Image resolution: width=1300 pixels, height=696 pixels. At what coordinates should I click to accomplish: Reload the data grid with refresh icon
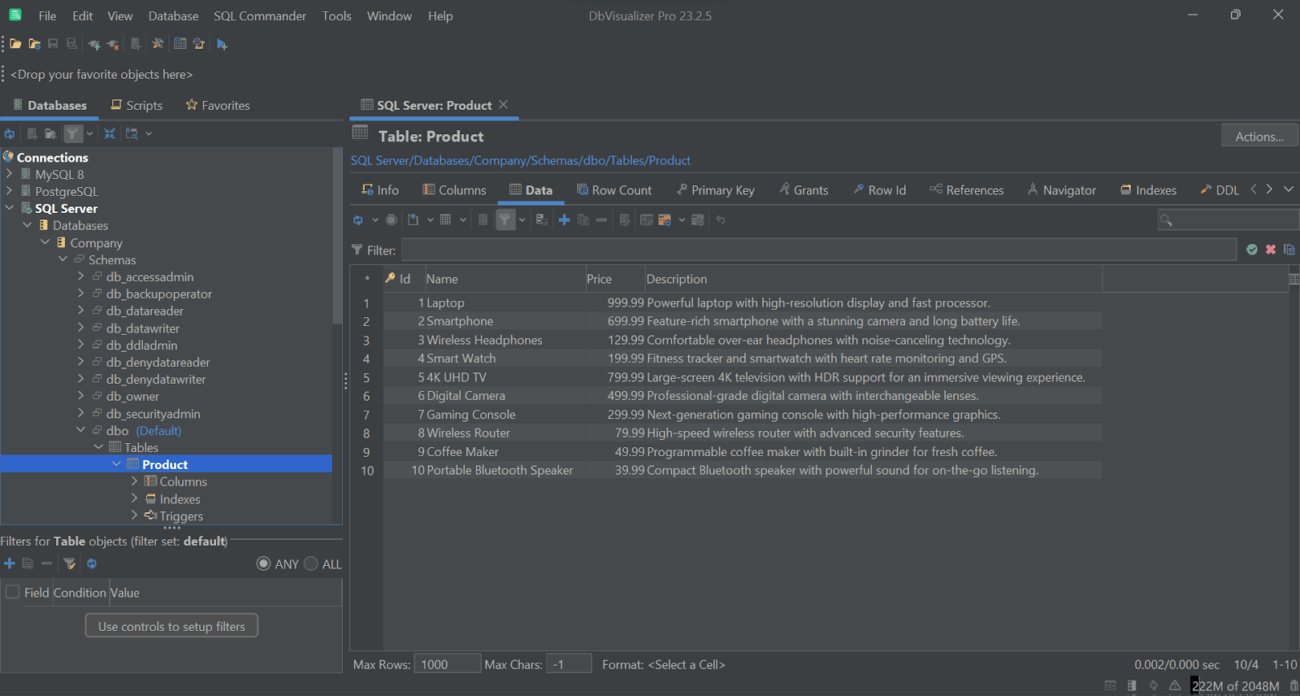pyautogui.click(x=359, y=219)
